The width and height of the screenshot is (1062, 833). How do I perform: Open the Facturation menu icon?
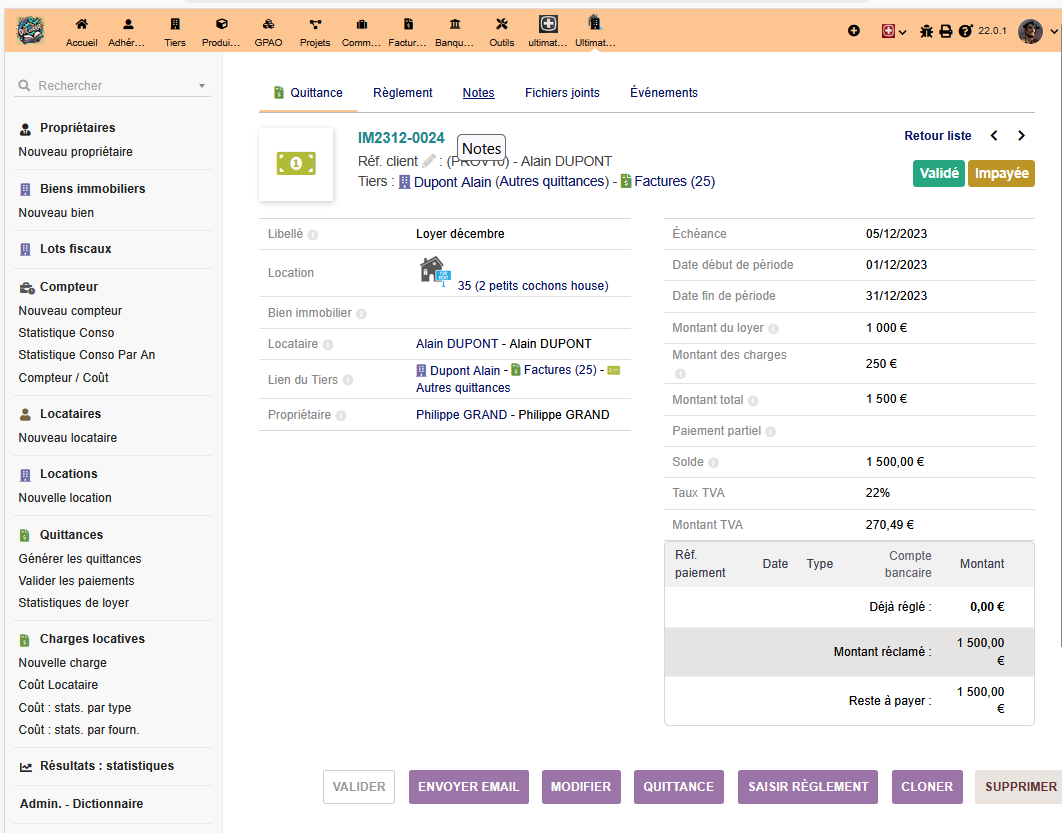tap(408, 31)
